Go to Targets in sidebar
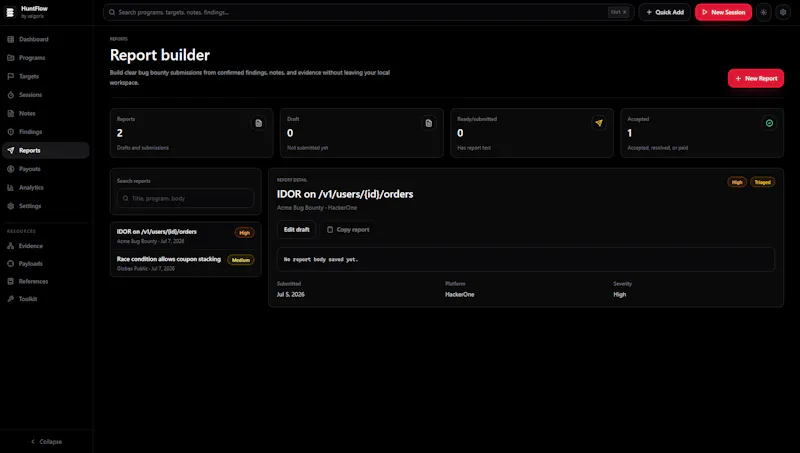This screenshot has width=800, height=453. coord(46,76)
